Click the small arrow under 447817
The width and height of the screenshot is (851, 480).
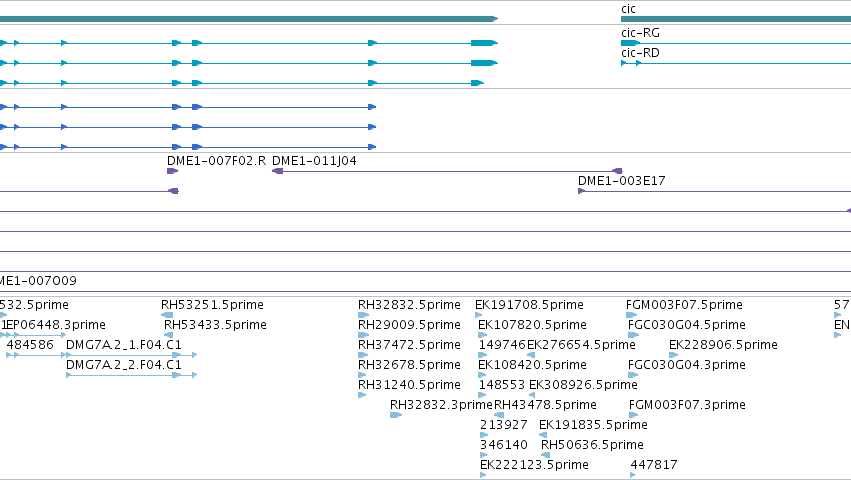[633, 475]
